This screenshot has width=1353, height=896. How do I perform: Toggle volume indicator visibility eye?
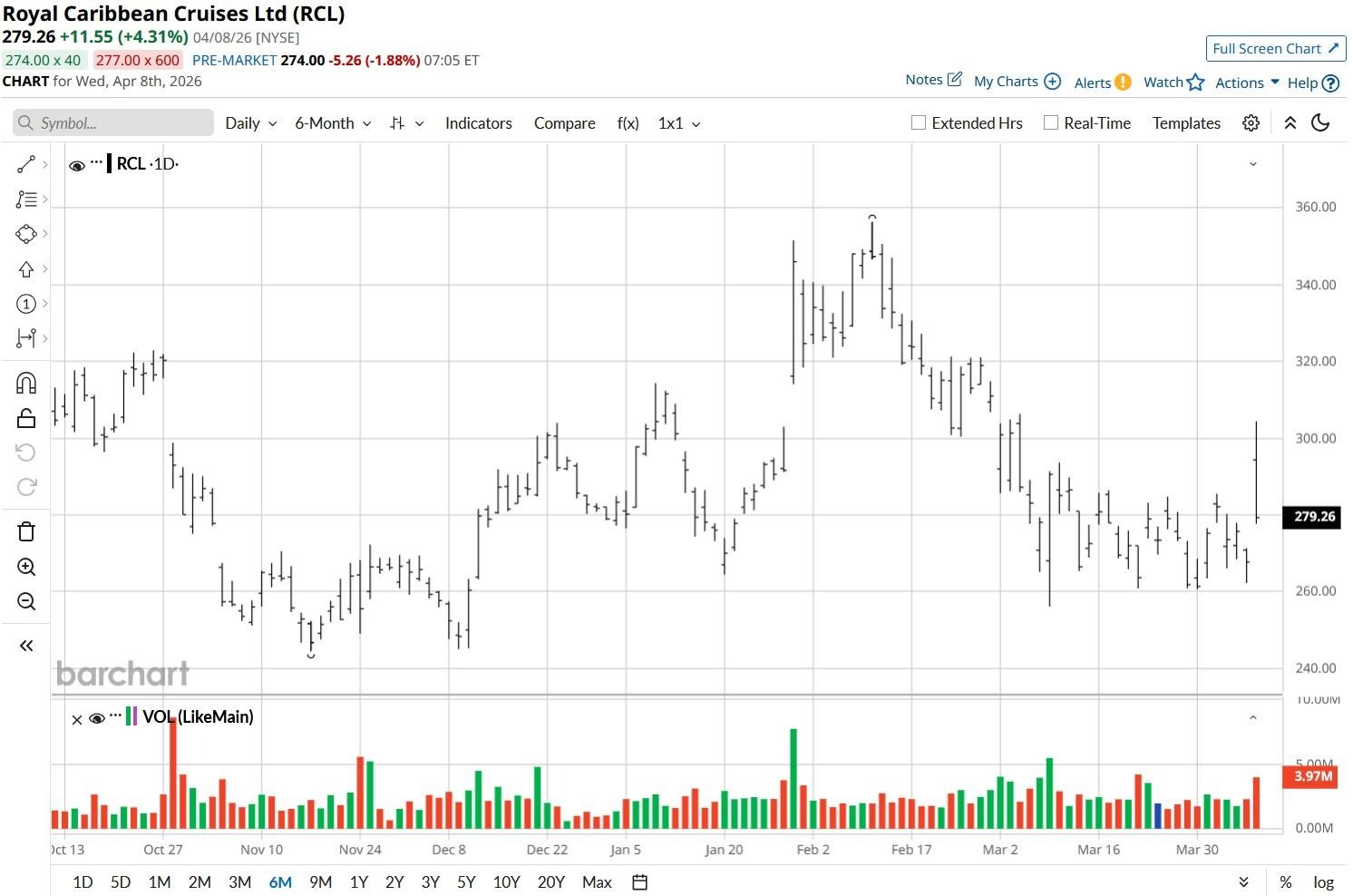pos(97,718)
